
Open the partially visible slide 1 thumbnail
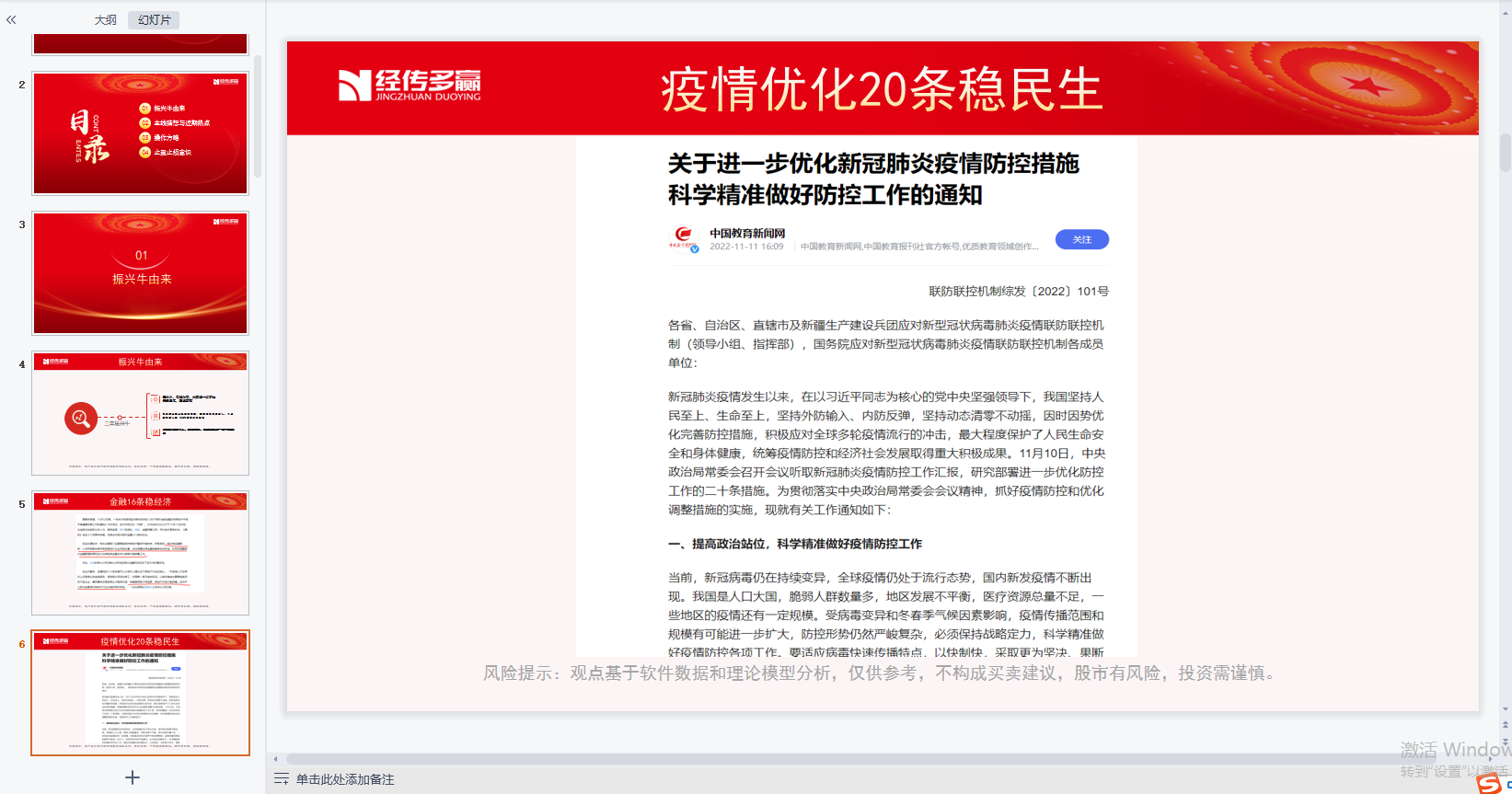(x=140, y=44)
